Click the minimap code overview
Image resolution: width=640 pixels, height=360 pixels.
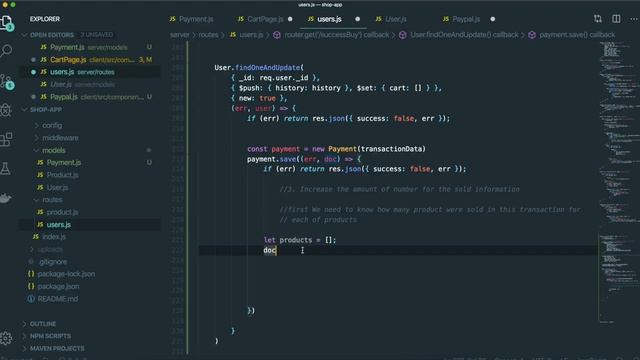[x=619, y=182]
